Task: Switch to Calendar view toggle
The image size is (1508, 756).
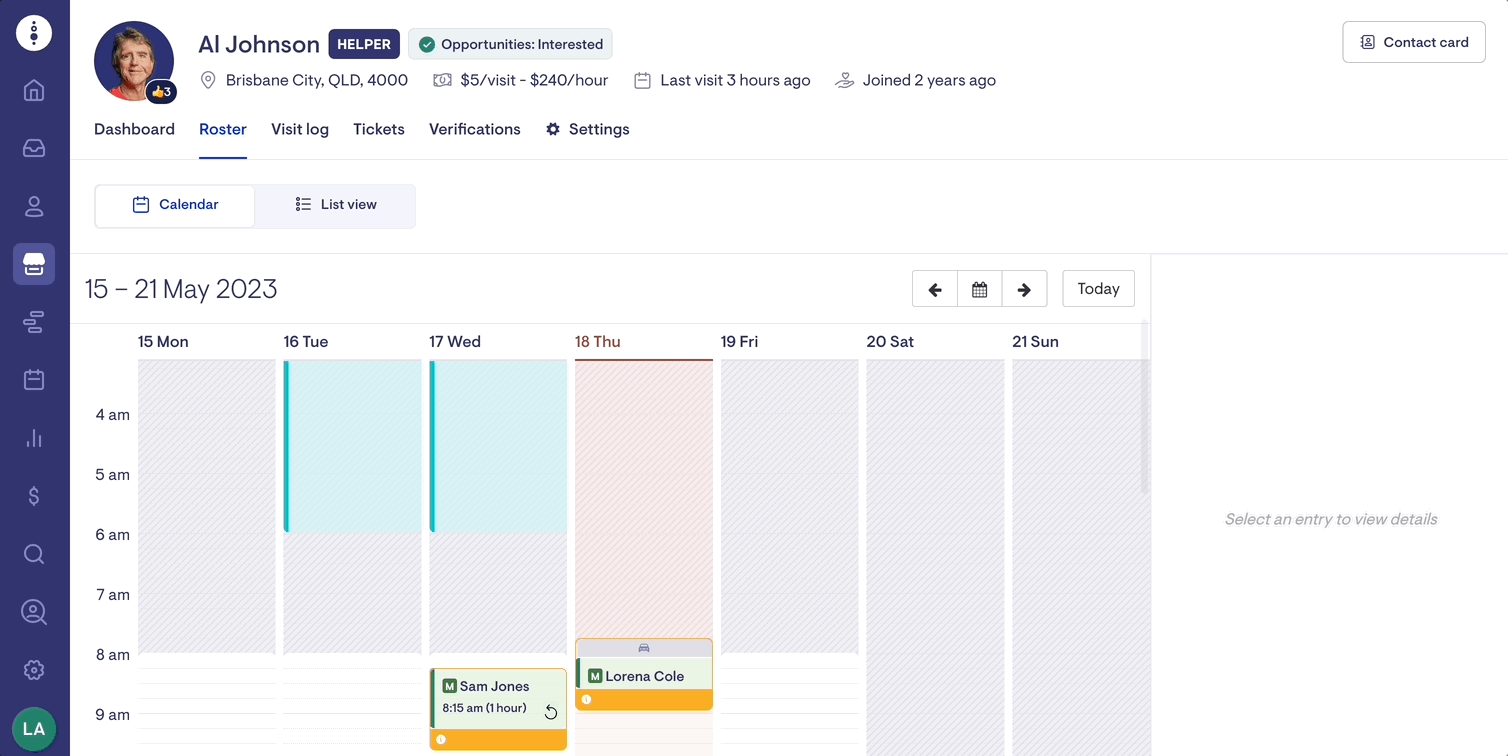Action: pyautogui.click(x=175, y=205)
